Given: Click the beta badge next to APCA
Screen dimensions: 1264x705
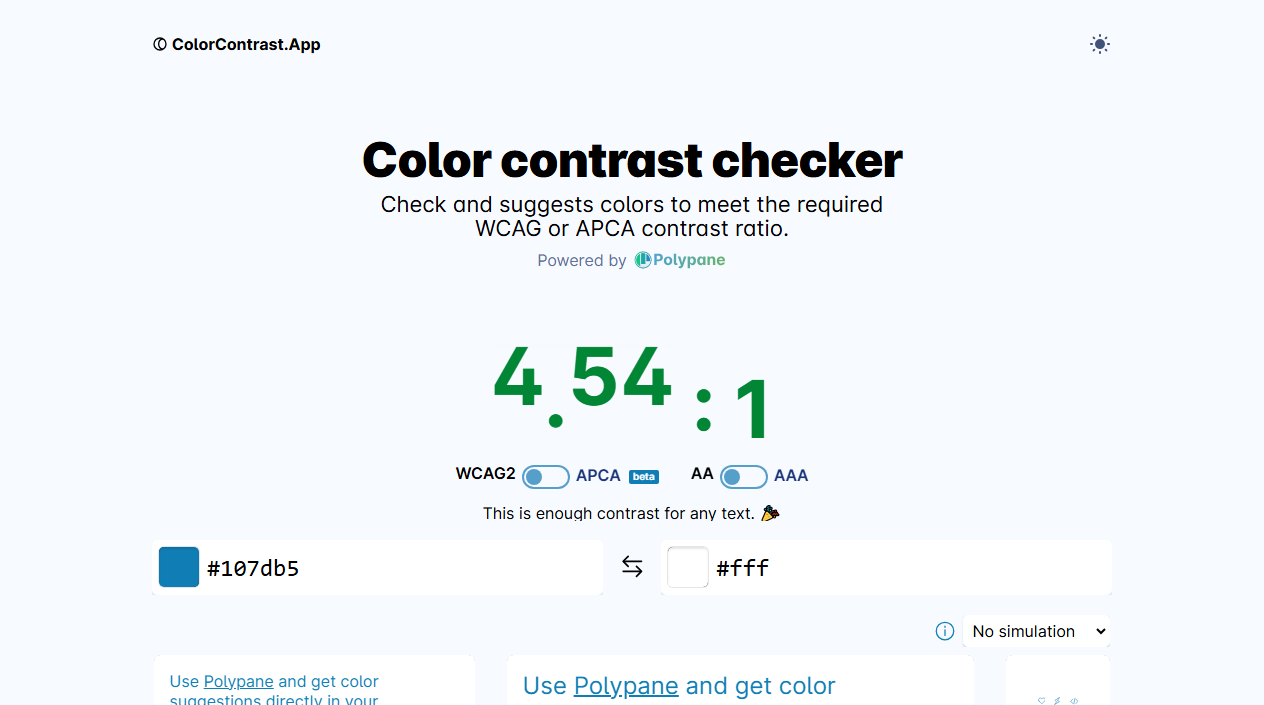Looking at the screenshot, I should tap(644, 476).
